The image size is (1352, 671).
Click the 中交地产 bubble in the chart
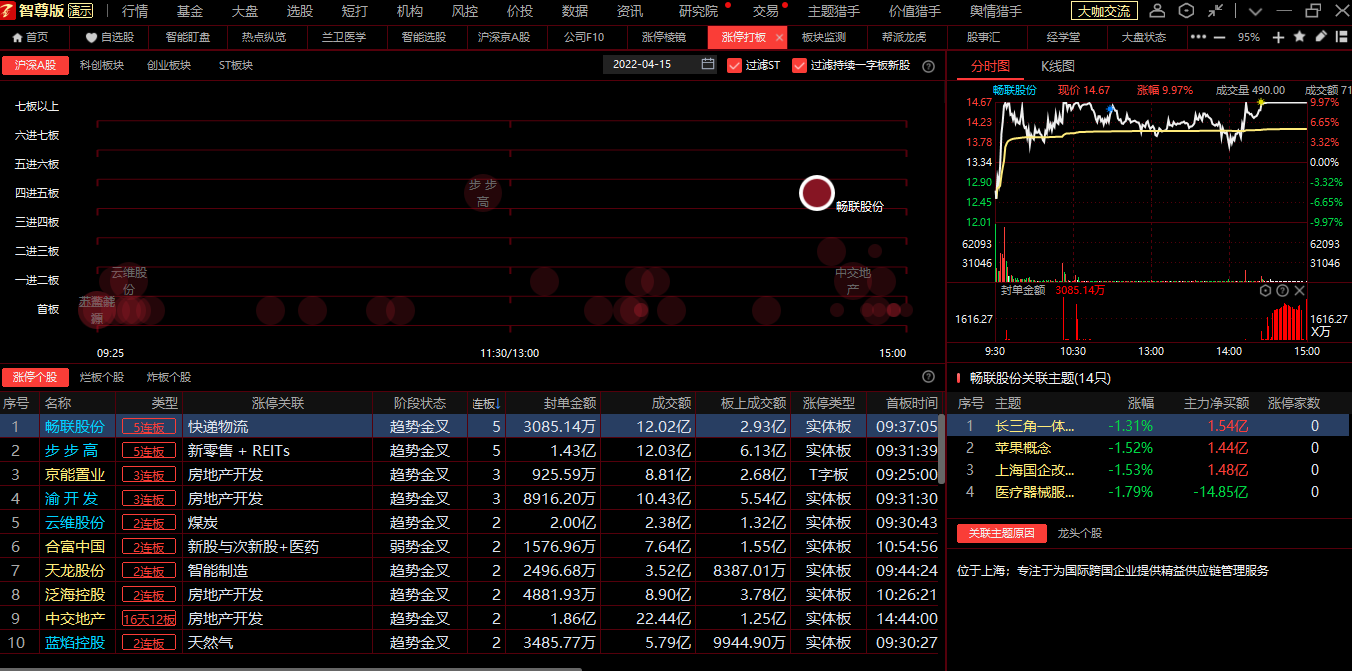point(853,280)
